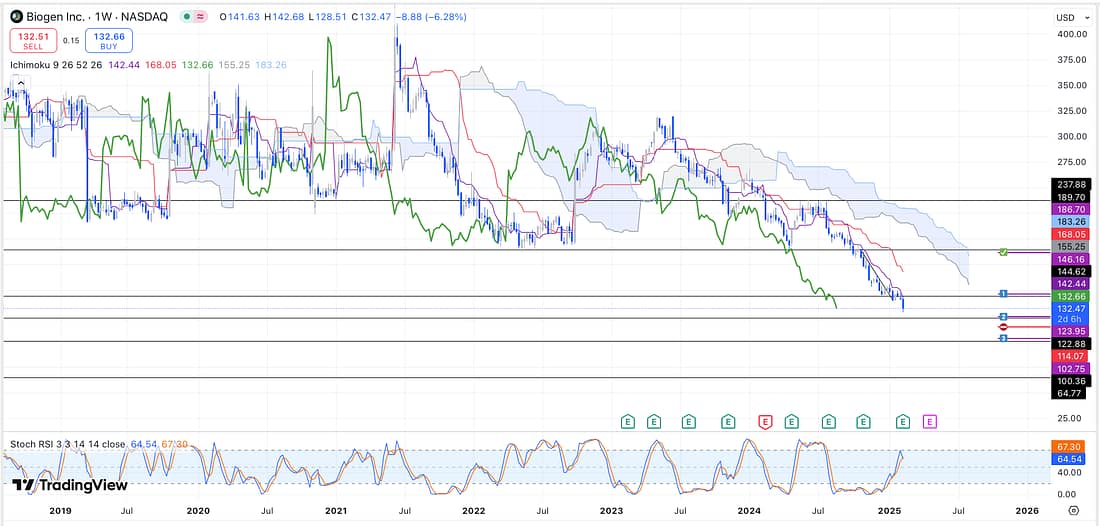Click the BUY 132.66 button
Viewport: 1100px width, 526px height.
[x=108, y=40]
